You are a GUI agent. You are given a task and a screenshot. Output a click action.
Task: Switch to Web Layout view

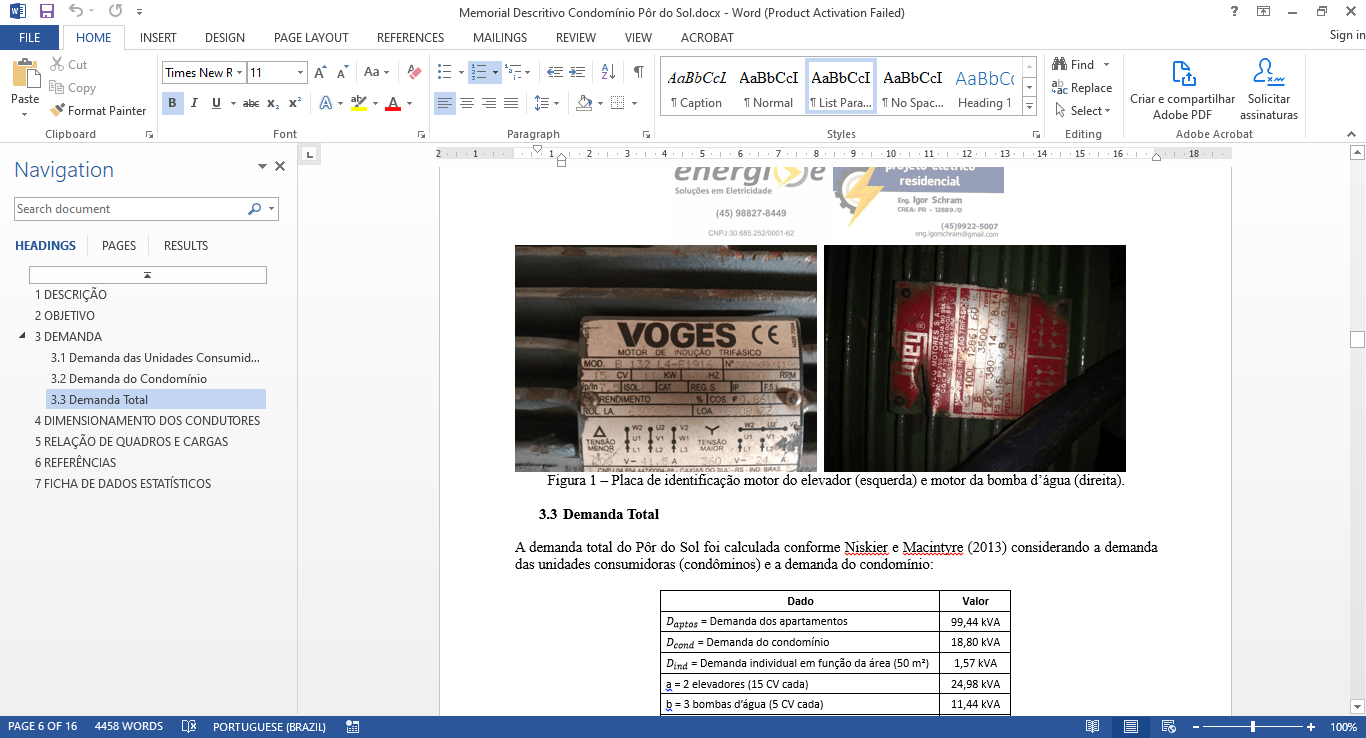click(1167, 727)
